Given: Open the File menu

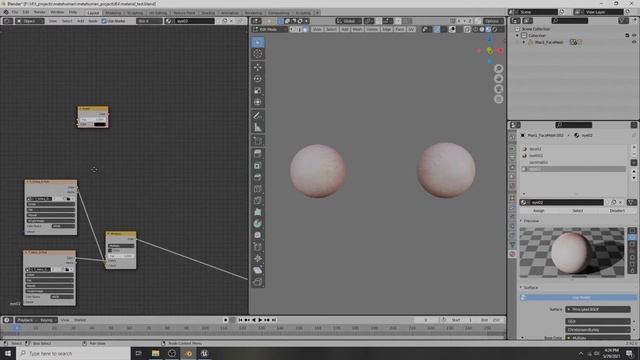Looking at the screenshot, I should point(15,12).
